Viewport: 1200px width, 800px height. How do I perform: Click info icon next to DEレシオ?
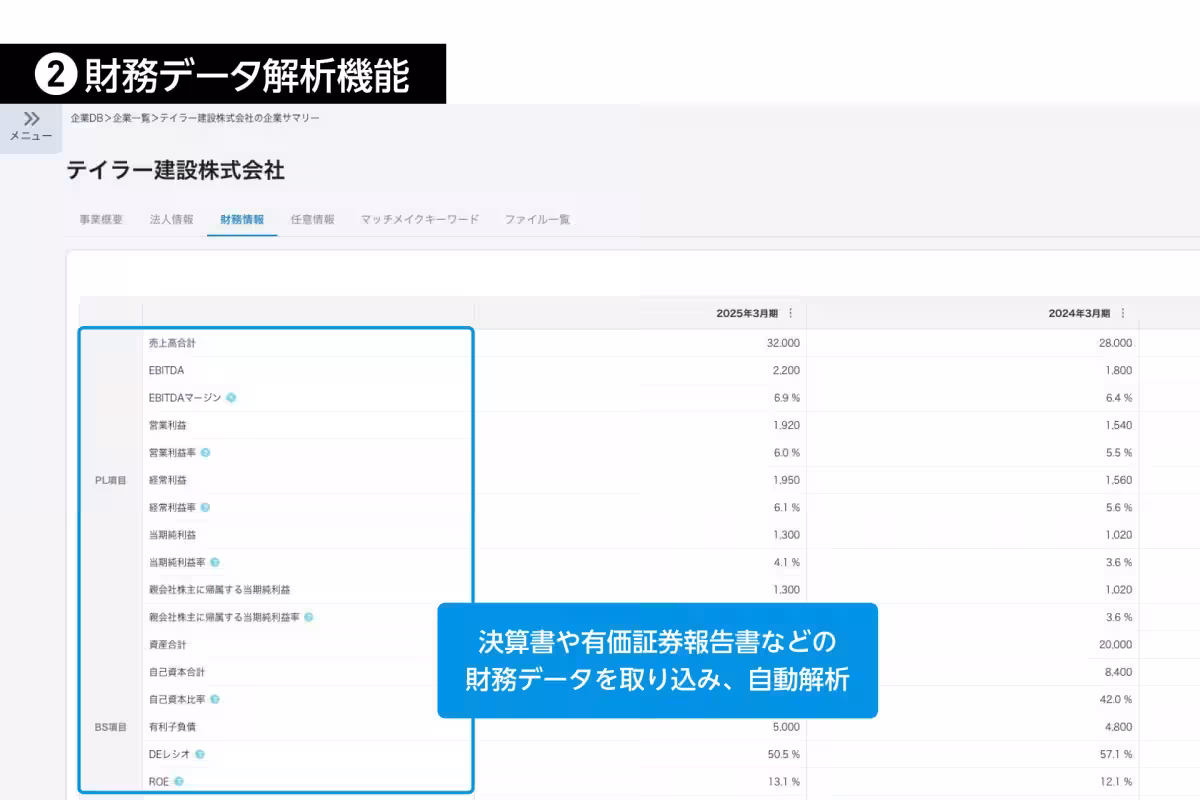pyautogui.click(x=200, y=754)
